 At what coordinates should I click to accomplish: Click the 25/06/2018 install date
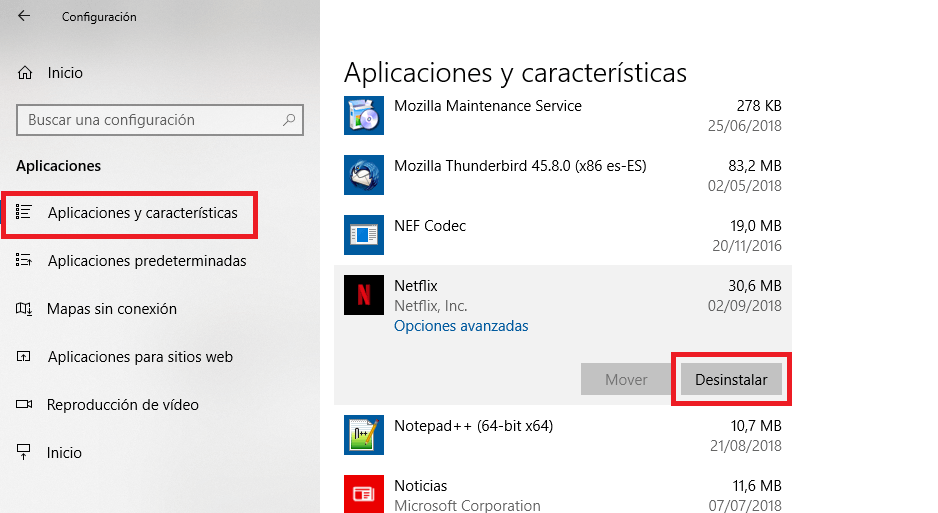tap(744, 126)
